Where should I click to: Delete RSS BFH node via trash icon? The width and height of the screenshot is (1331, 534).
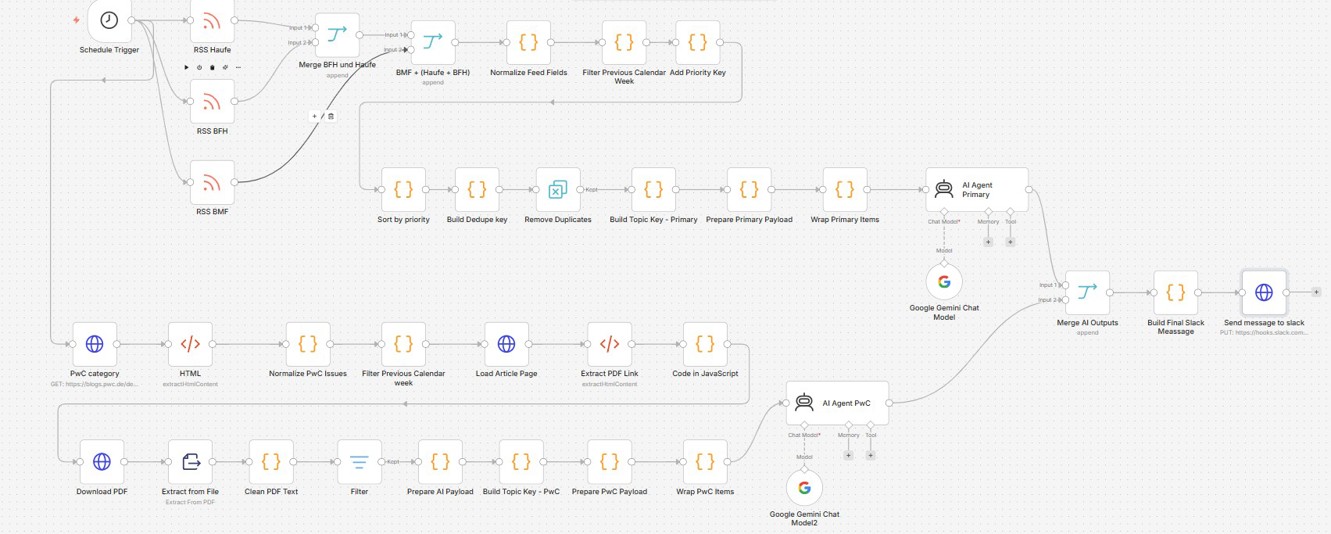pos(212,68)
